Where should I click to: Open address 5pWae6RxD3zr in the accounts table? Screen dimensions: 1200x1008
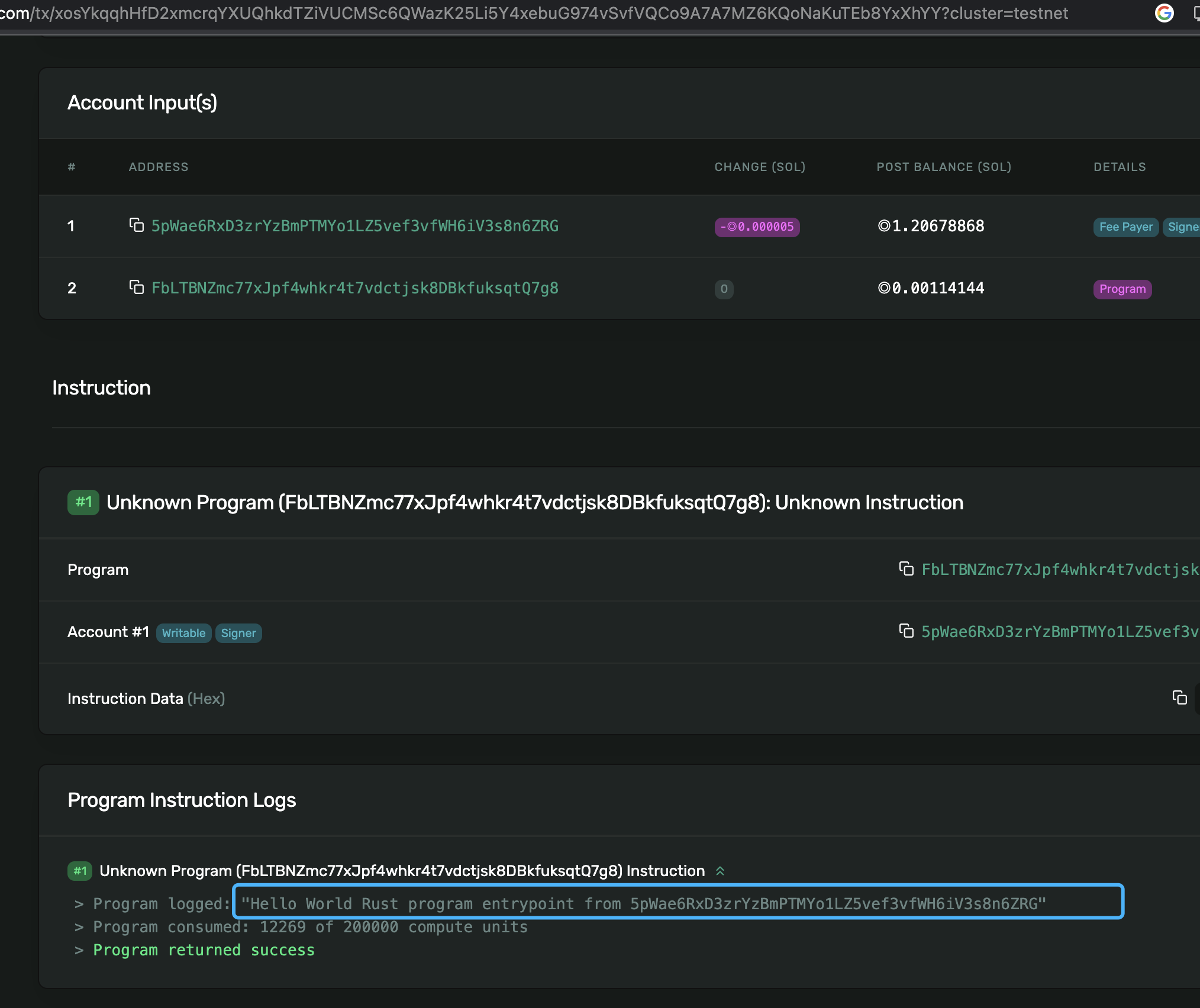tap(354, 226)
